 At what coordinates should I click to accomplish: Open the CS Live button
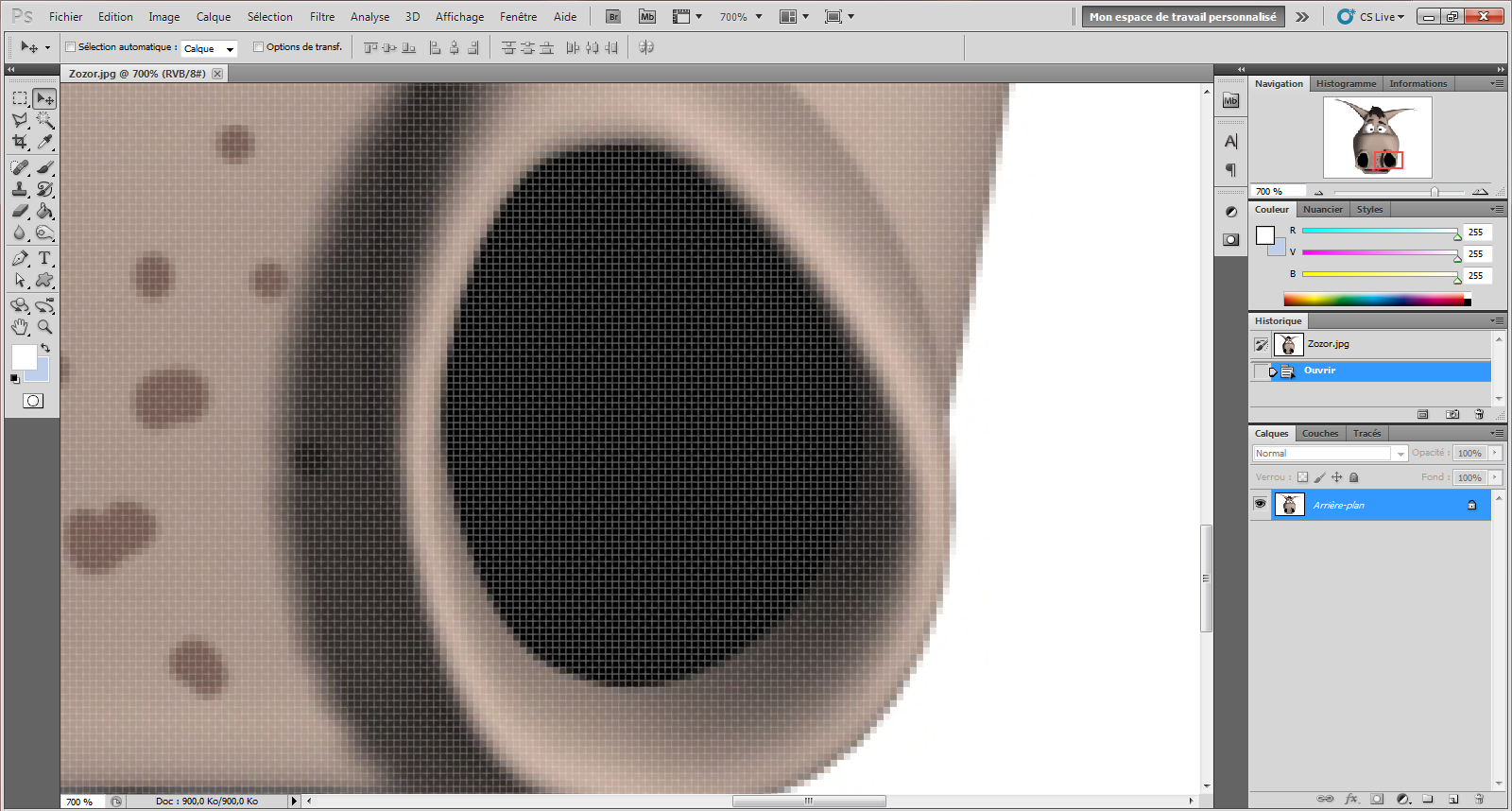1371,17
